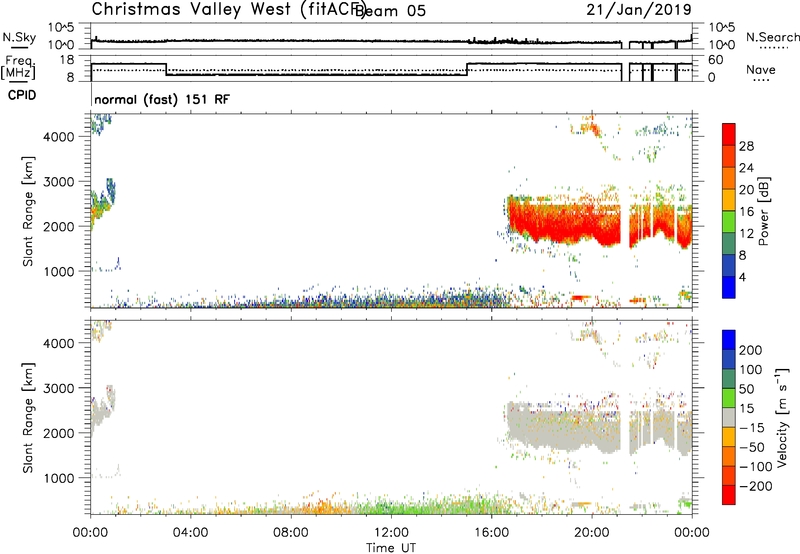Click the 'Velocity [m s-1]' colorbar label
The width and height of the screenshot is (800, 554).
click(782, 417)
